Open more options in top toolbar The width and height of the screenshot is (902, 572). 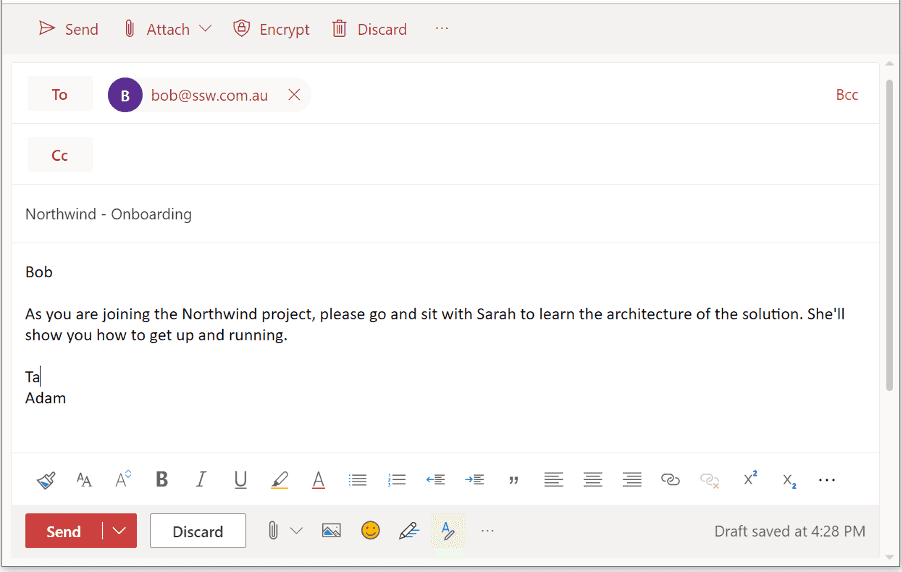[442, 29]
